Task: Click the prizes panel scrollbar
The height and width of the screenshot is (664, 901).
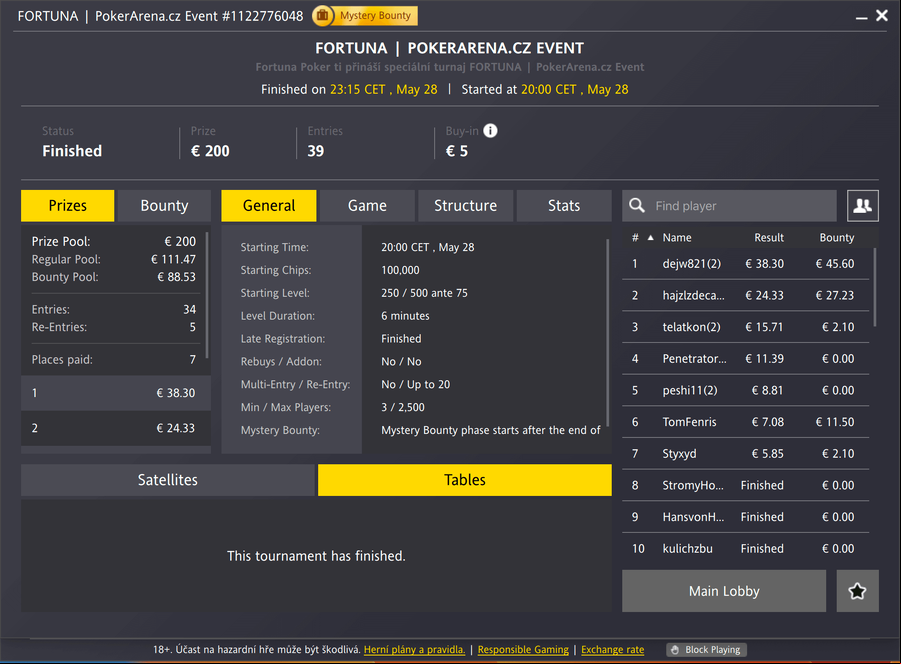Action: click(207, 295)
